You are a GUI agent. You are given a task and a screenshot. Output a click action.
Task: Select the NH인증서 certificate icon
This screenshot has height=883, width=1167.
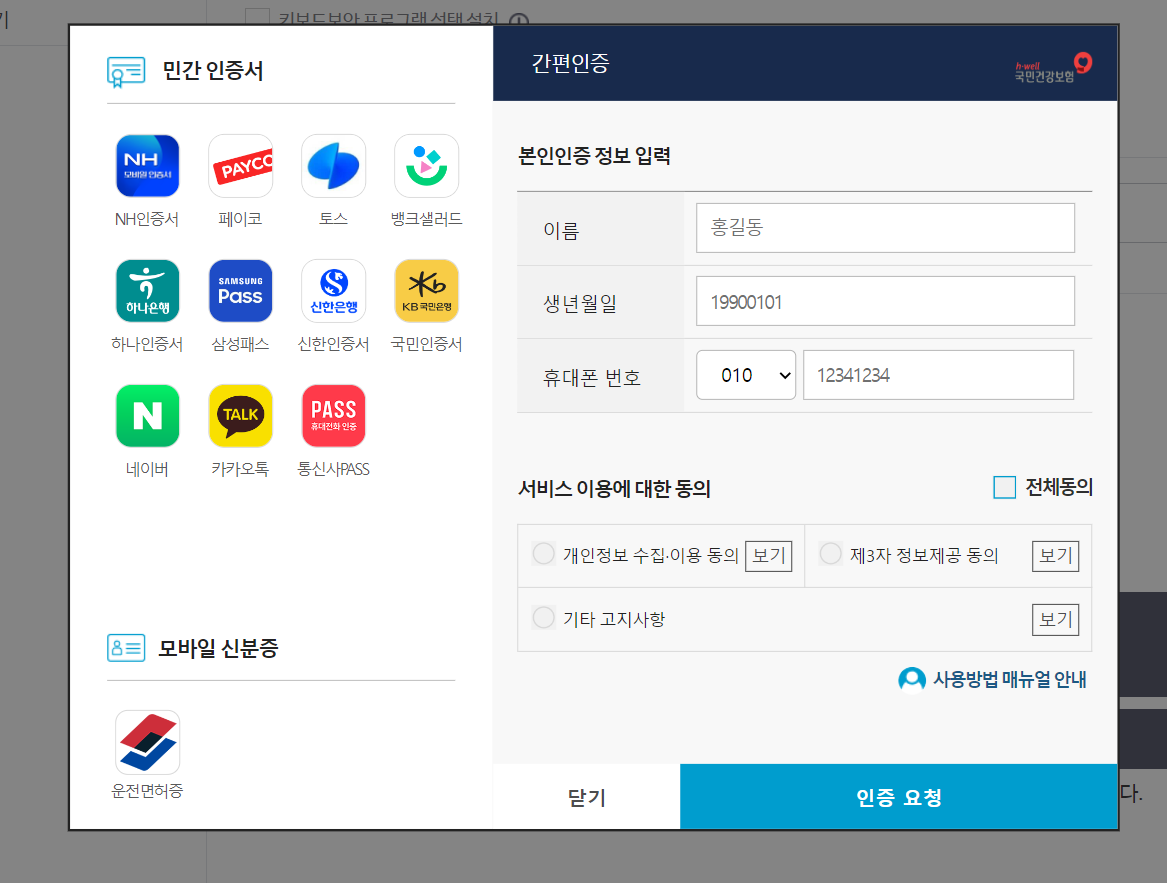147,166
